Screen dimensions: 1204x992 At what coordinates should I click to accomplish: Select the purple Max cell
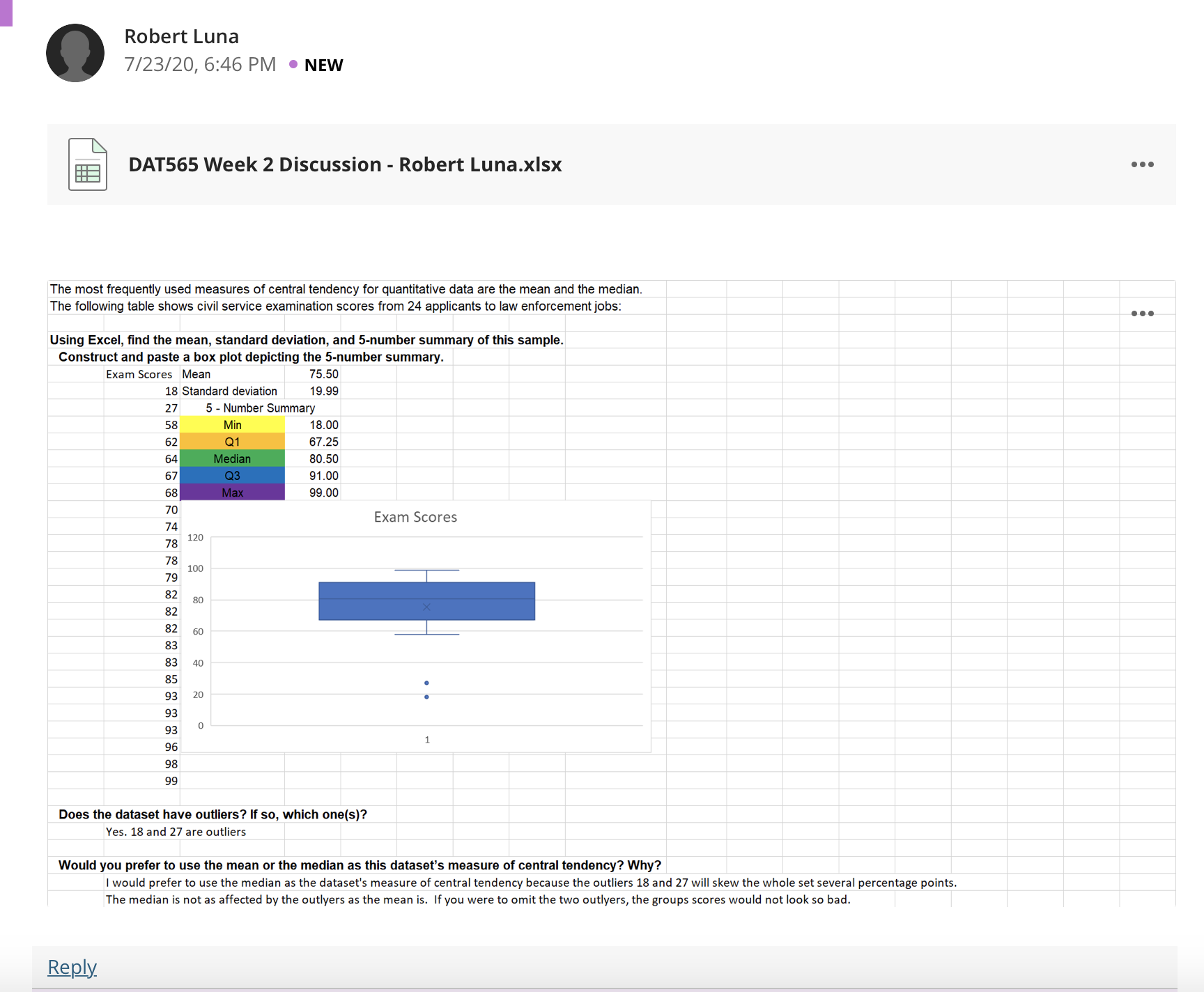232,493
